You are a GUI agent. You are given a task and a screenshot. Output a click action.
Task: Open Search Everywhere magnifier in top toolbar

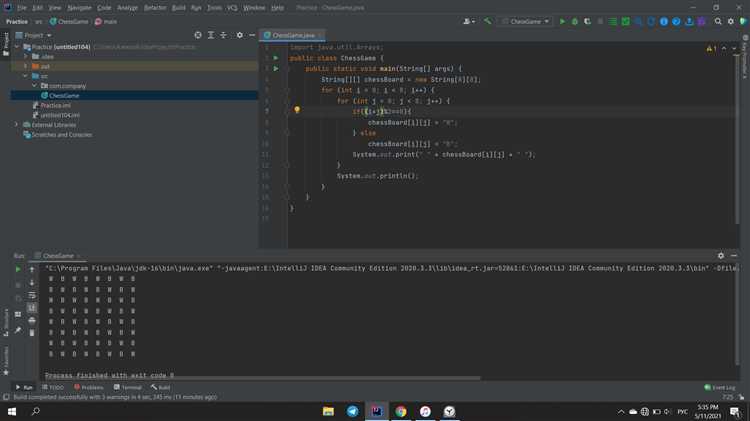[717, 21]
